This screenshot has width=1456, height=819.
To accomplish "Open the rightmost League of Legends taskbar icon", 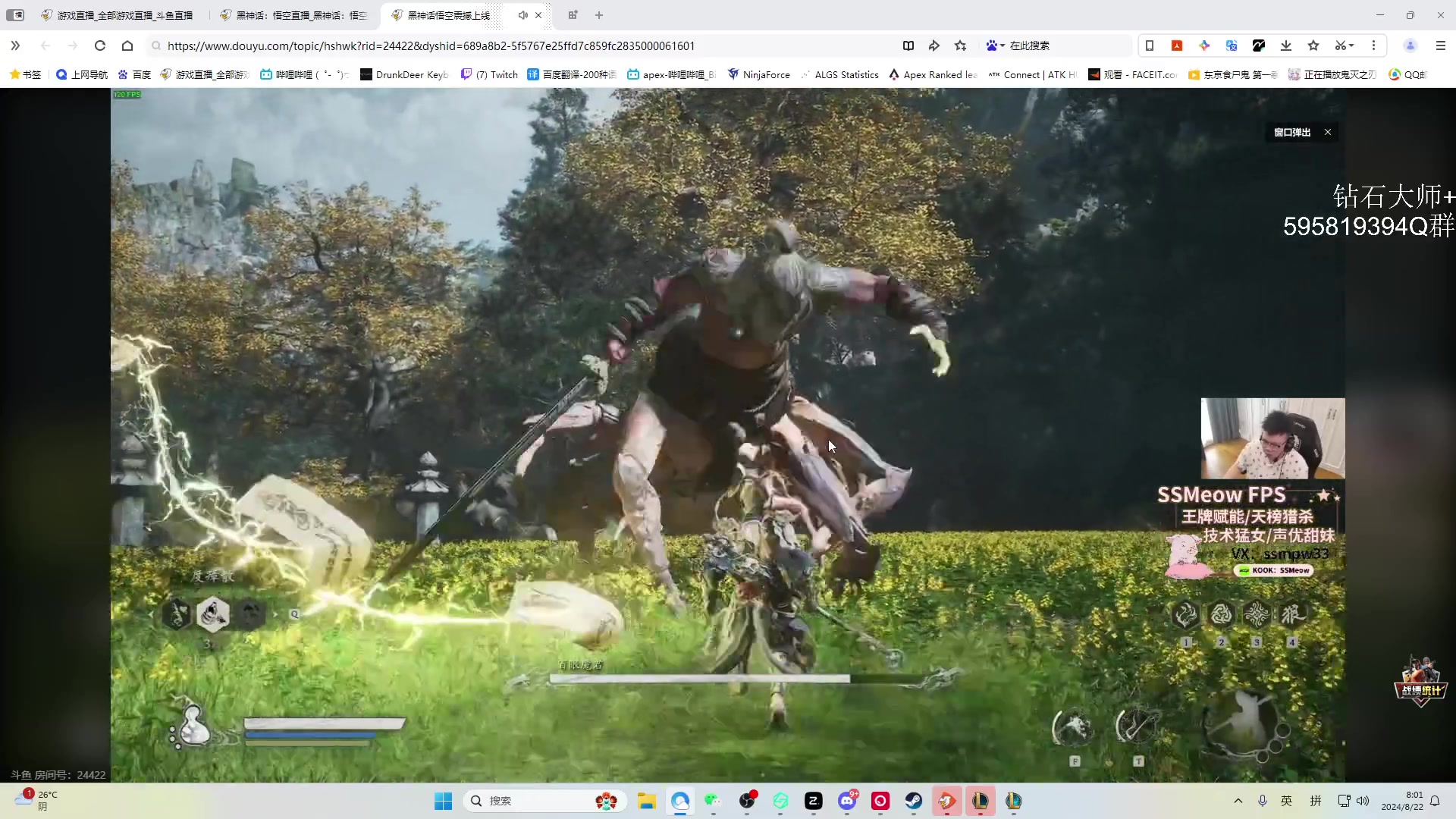I will click(1014, 801).
